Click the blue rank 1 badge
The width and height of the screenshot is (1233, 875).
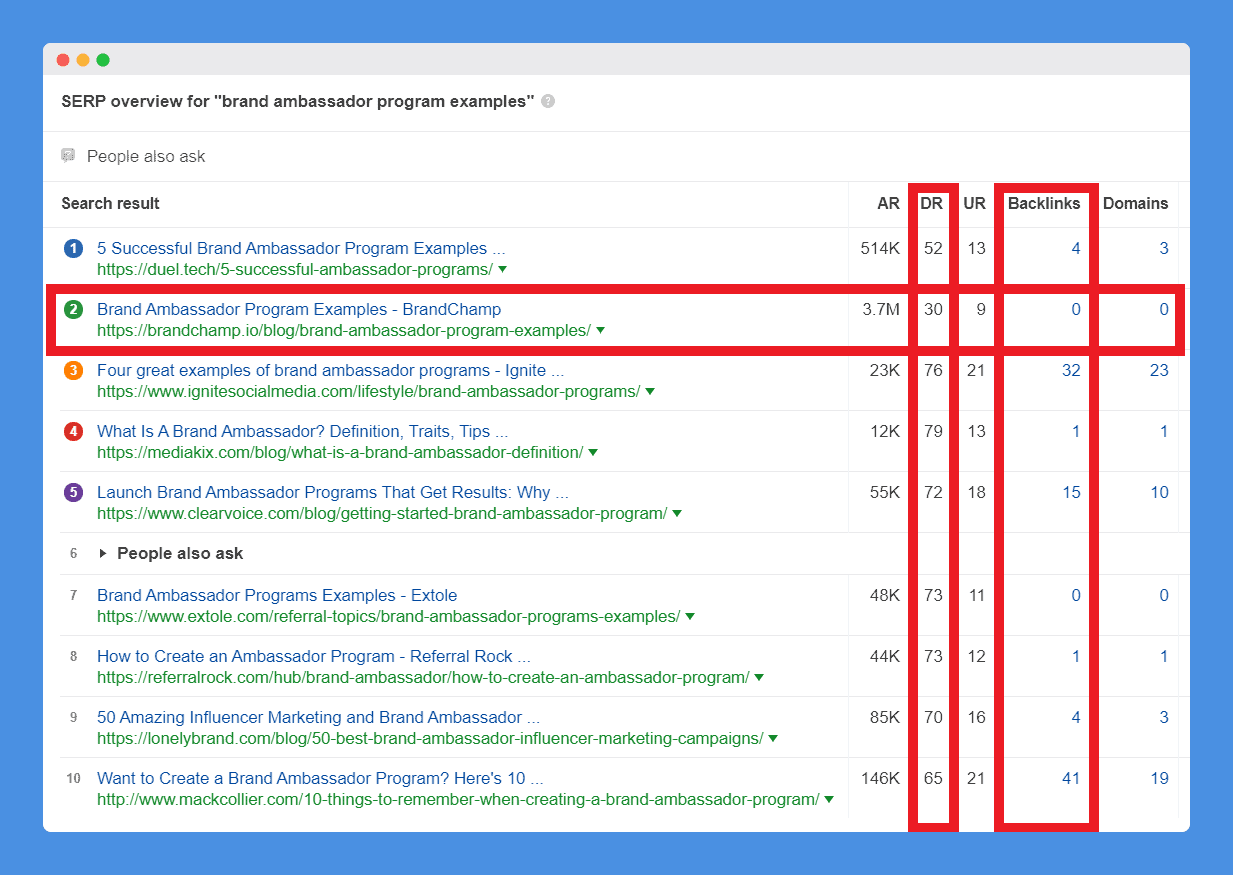click(73, 249)
